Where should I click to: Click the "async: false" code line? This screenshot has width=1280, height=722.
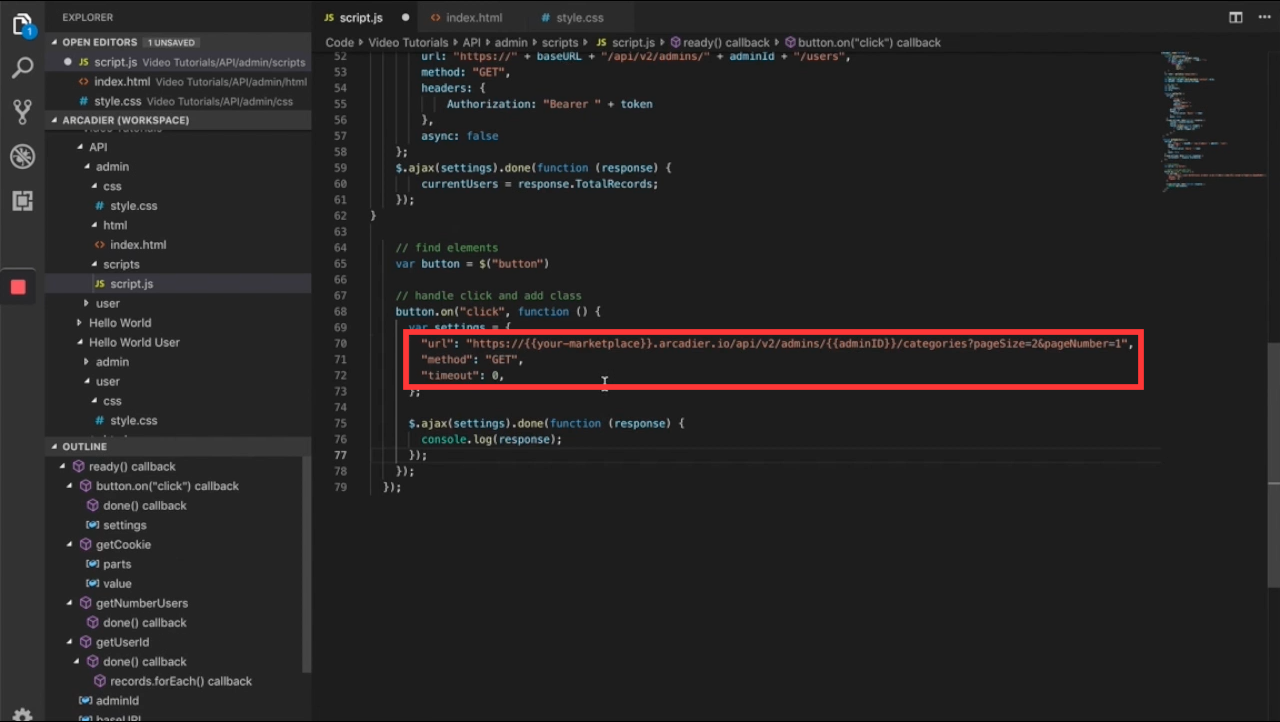[459, 136]
